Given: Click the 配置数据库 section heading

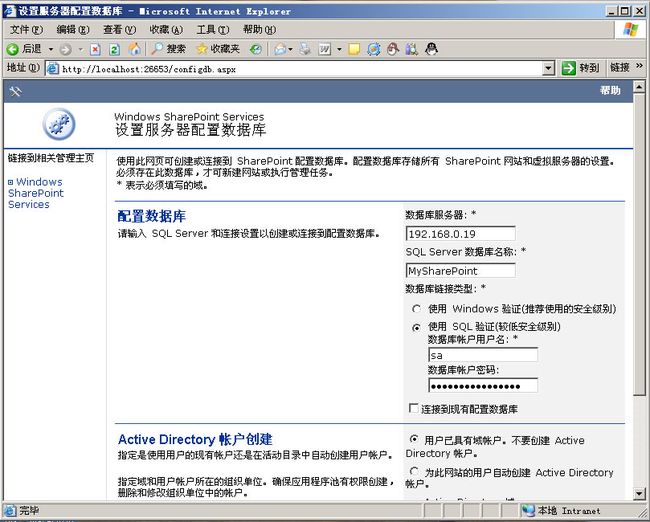Looking at the screenshot, I should (152, 216).
